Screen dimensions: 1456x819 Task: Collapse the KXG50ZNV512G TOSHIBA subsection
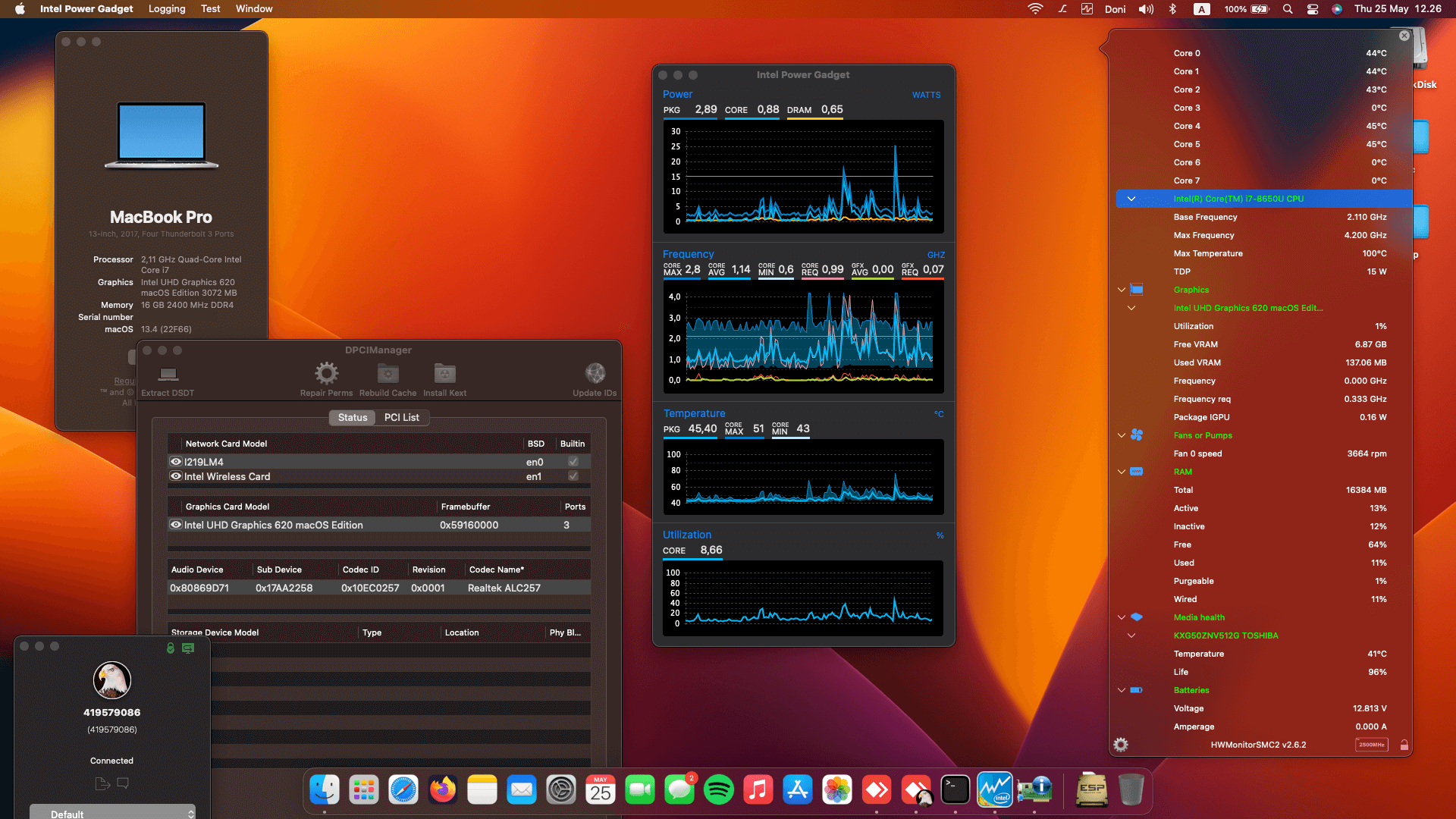tap(1131, 635)
